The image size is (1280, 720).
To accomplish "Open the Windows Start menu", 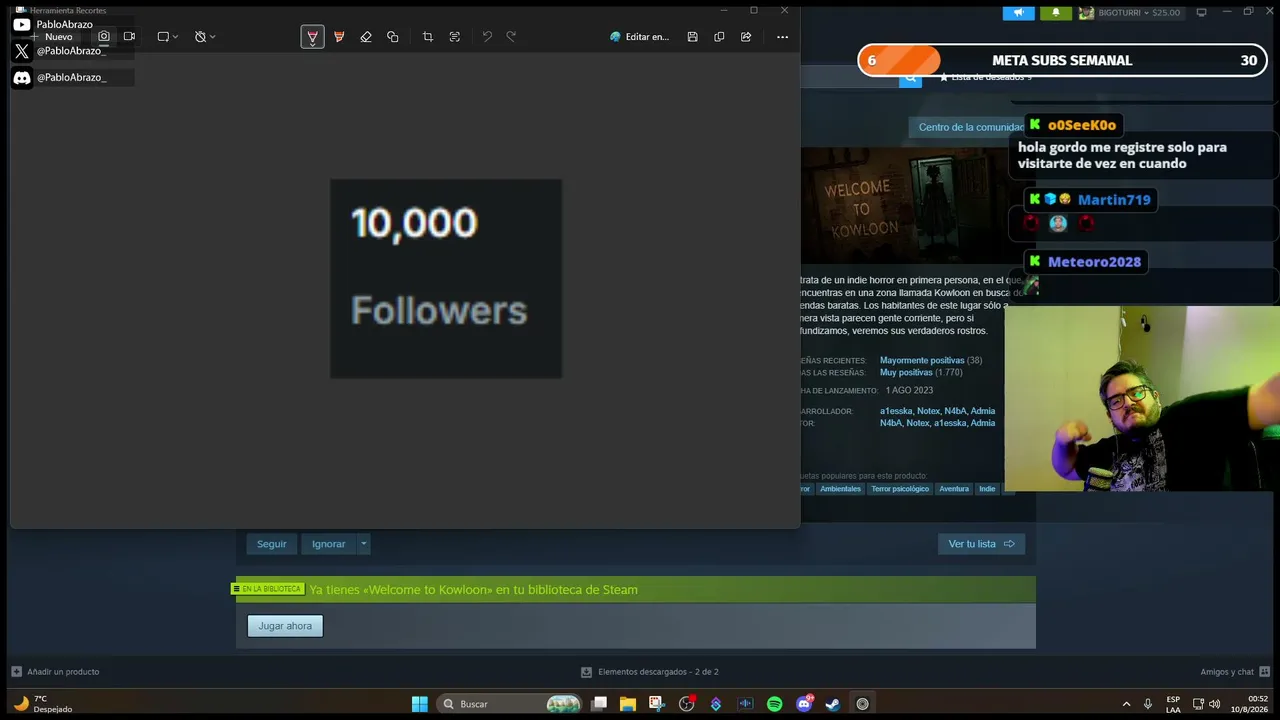I will click(420, 704).
